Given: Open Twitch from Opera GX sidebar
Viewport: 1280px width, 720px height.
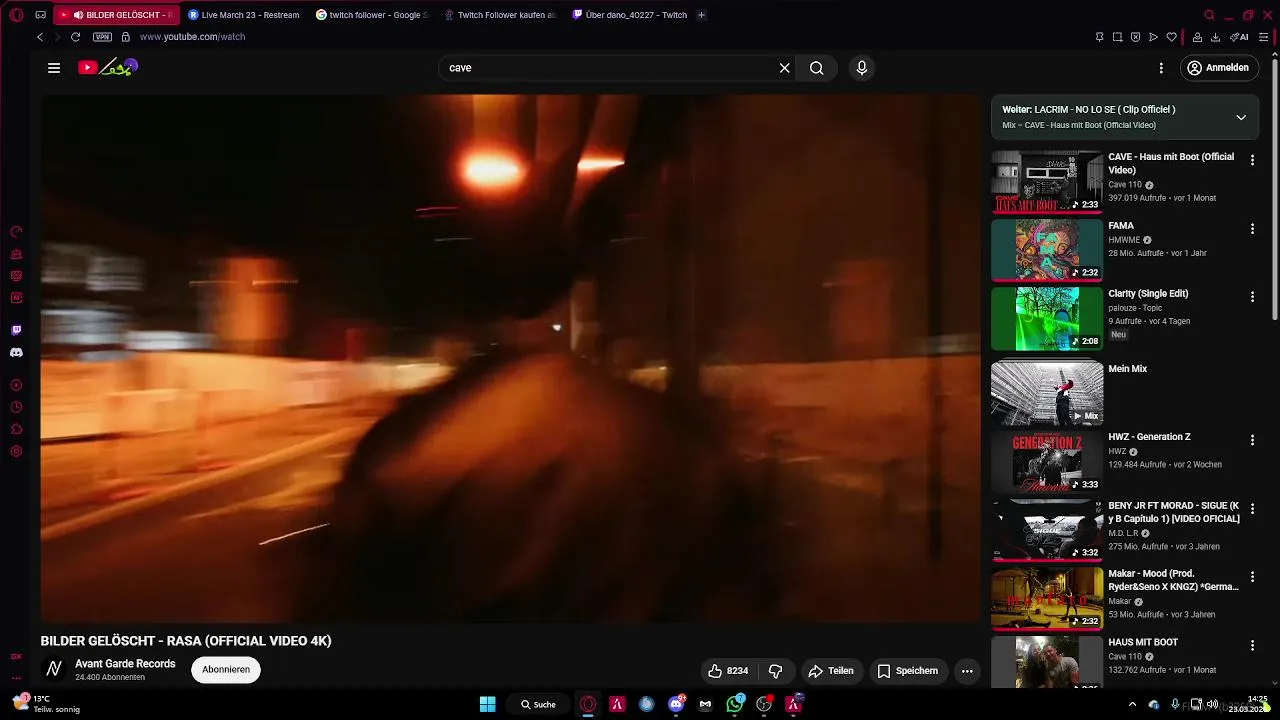Looking at the screenshot, I should pos(16,331).
